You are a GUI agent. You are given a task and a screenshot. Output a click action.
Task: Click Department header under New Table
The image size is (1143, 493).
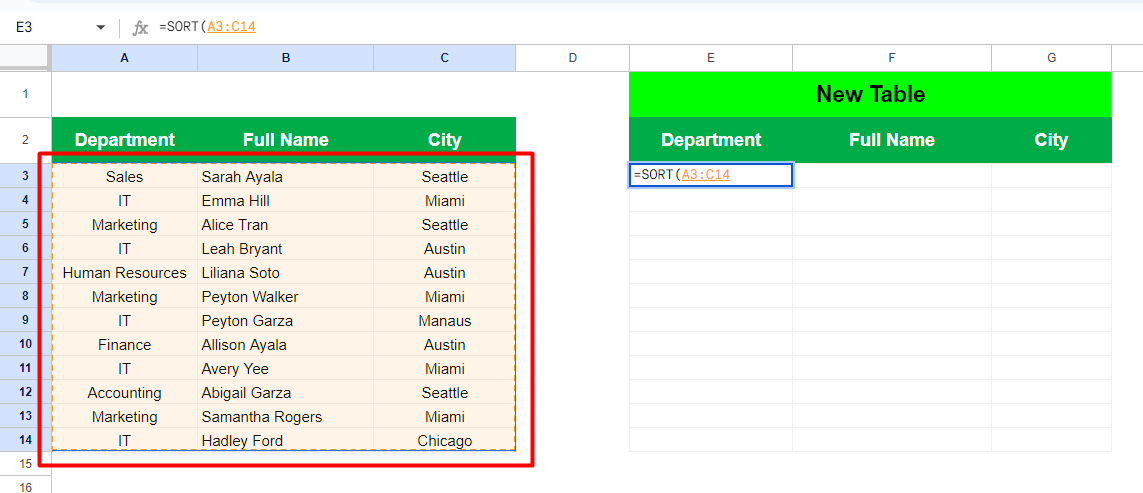(x=711, y=140)
